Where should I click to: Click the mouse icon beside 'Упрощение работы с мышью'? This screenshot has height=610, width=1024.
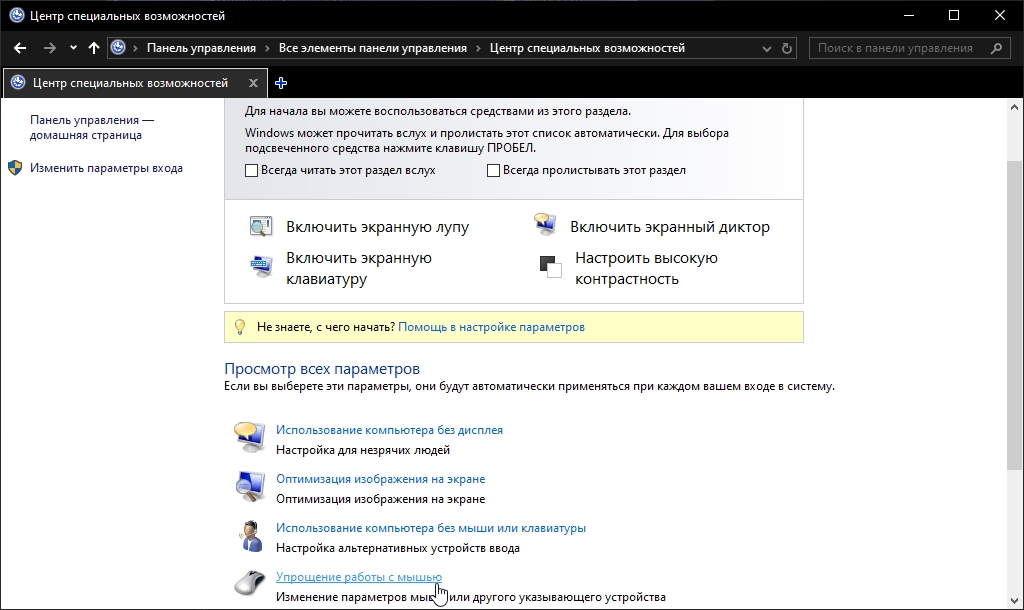tap(249, 583)
